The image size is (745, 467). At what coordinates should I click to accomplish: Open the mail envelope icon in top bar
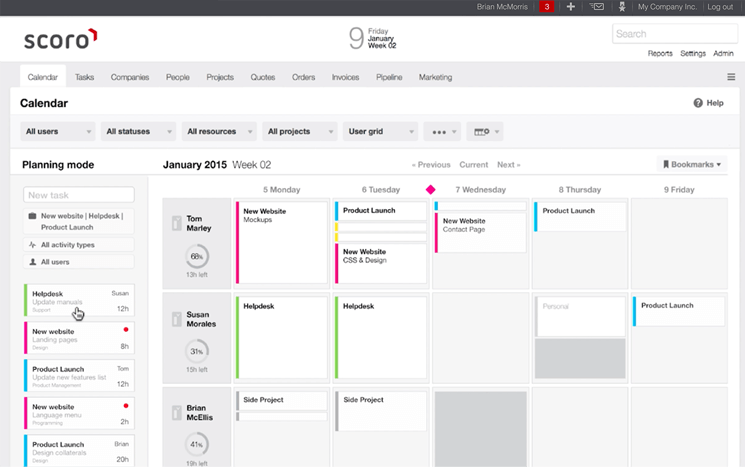597,7
